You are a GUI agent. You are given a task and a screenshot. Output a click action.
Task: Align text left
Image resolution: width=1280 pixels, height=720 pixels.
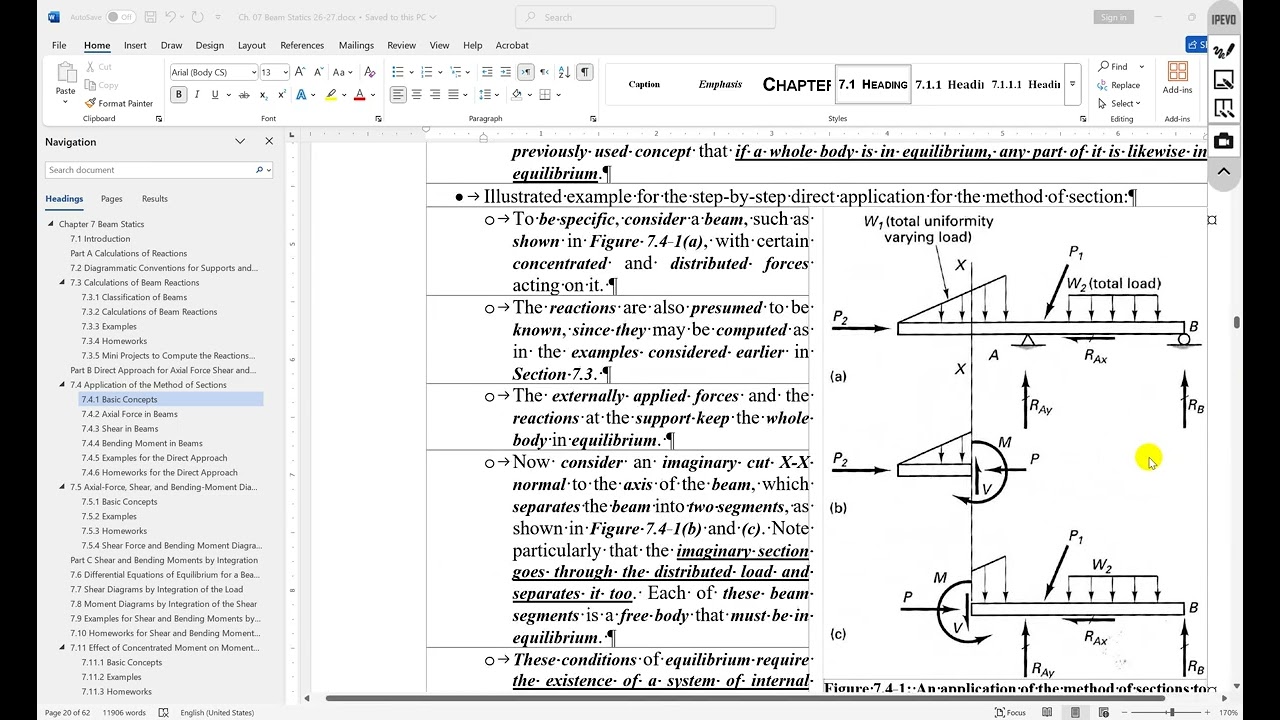(x=398, y=95)
